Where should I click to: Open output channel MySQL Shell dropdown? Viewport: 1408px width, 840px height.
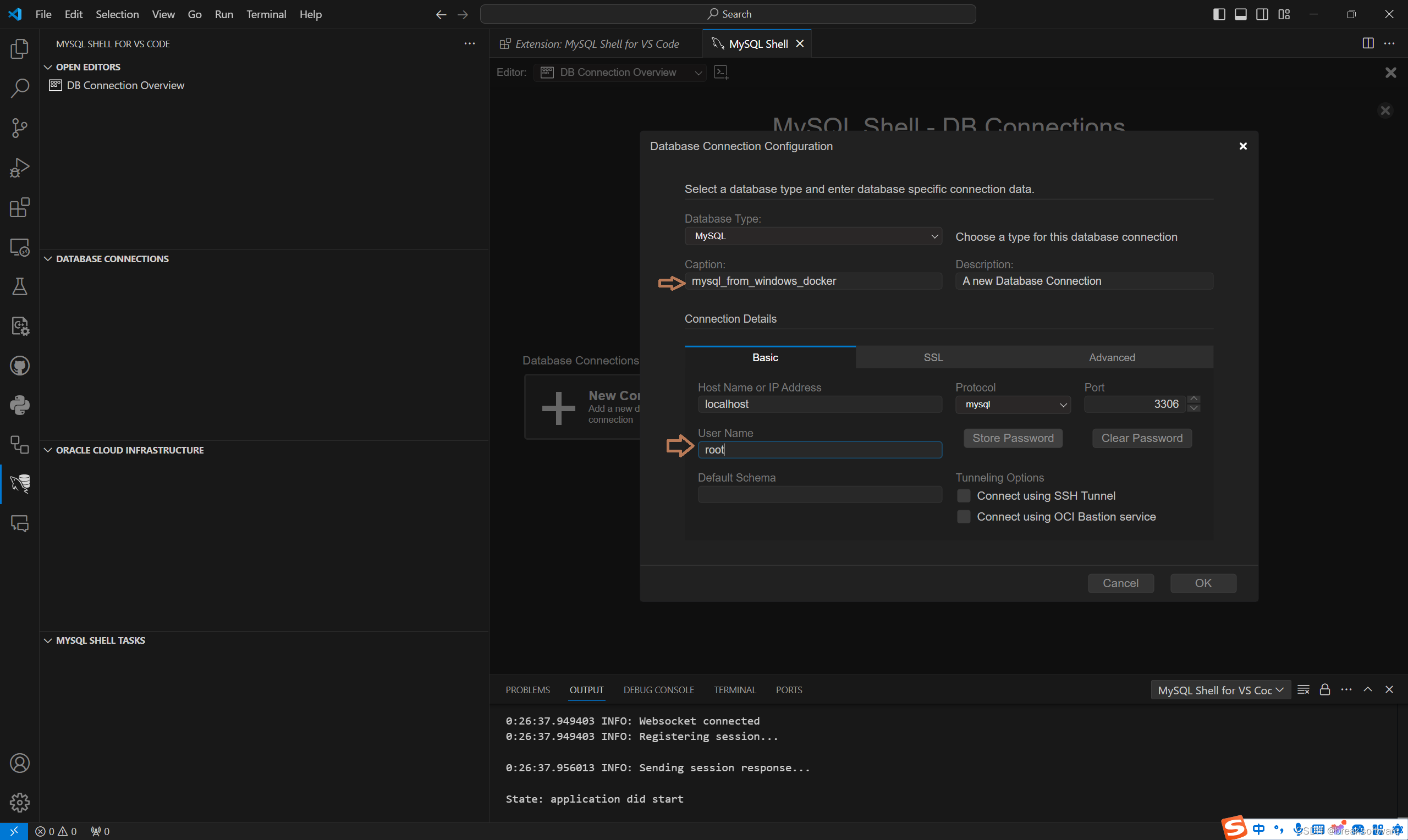(1220, 690)
